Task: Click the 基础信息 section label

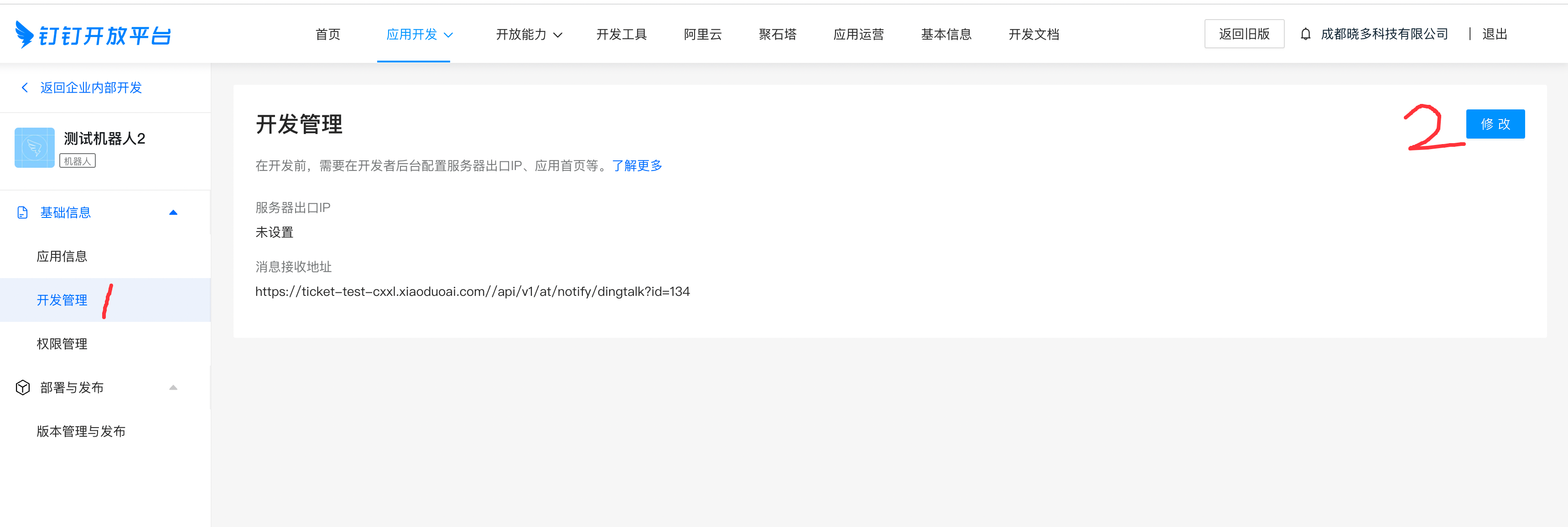Action: point(66,212)
